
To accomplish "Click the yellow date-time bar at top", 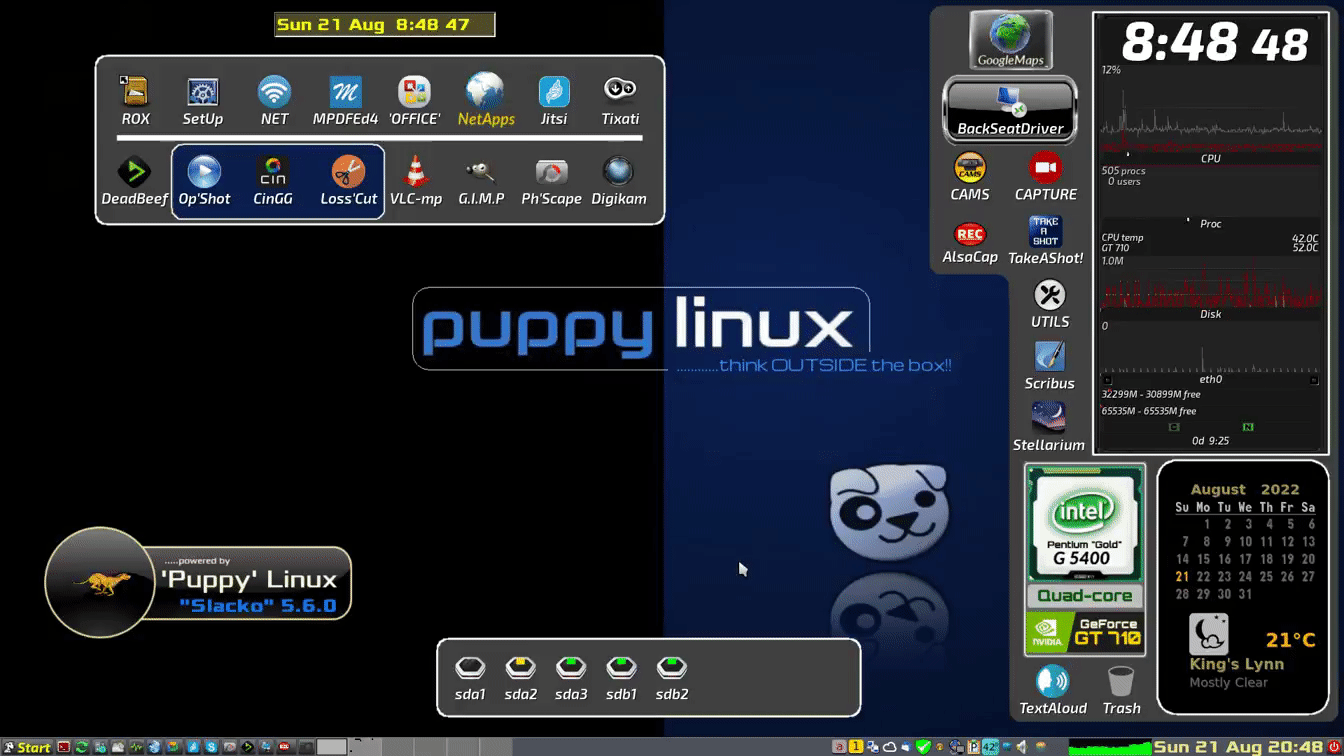I will 385,25.
